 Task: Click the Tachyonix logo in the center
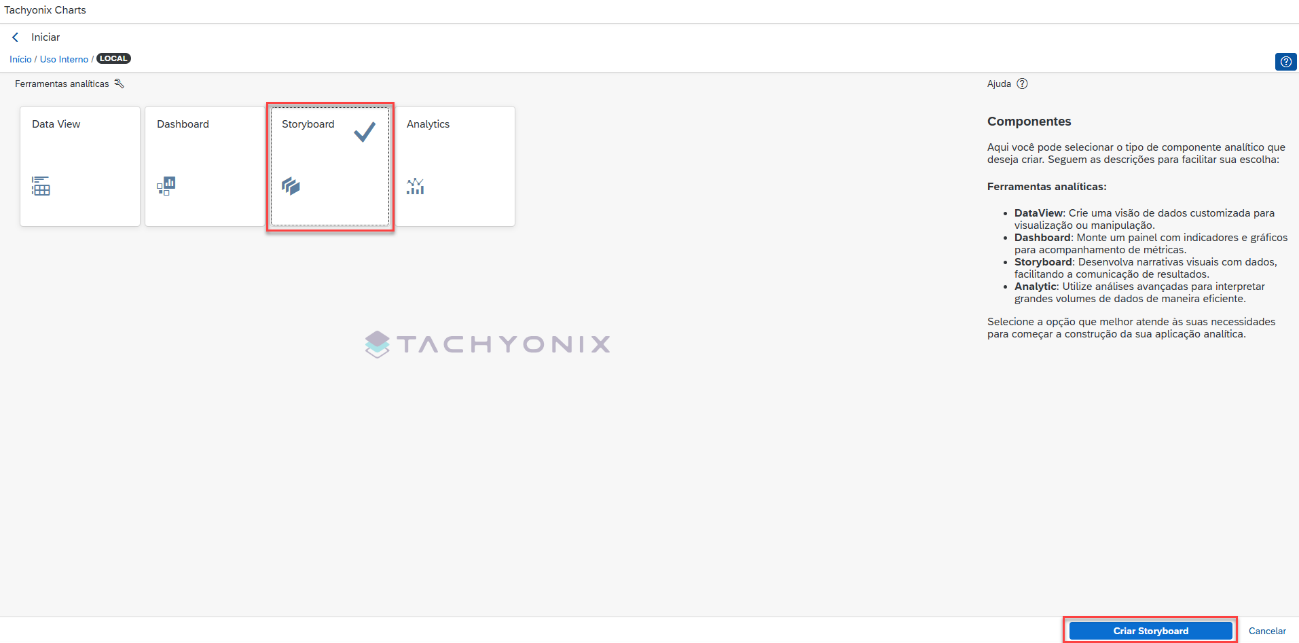(487, 345)
